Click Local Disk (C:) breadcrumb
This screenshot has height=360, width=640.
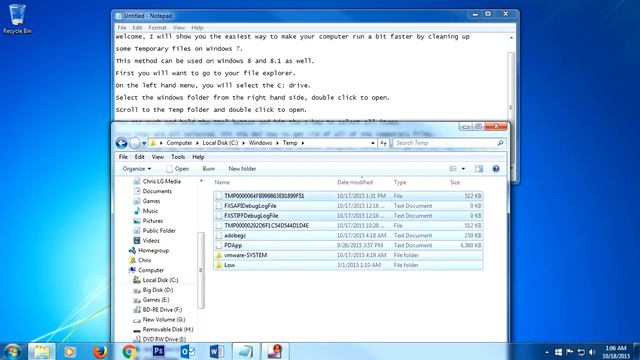tap(220, 143)
